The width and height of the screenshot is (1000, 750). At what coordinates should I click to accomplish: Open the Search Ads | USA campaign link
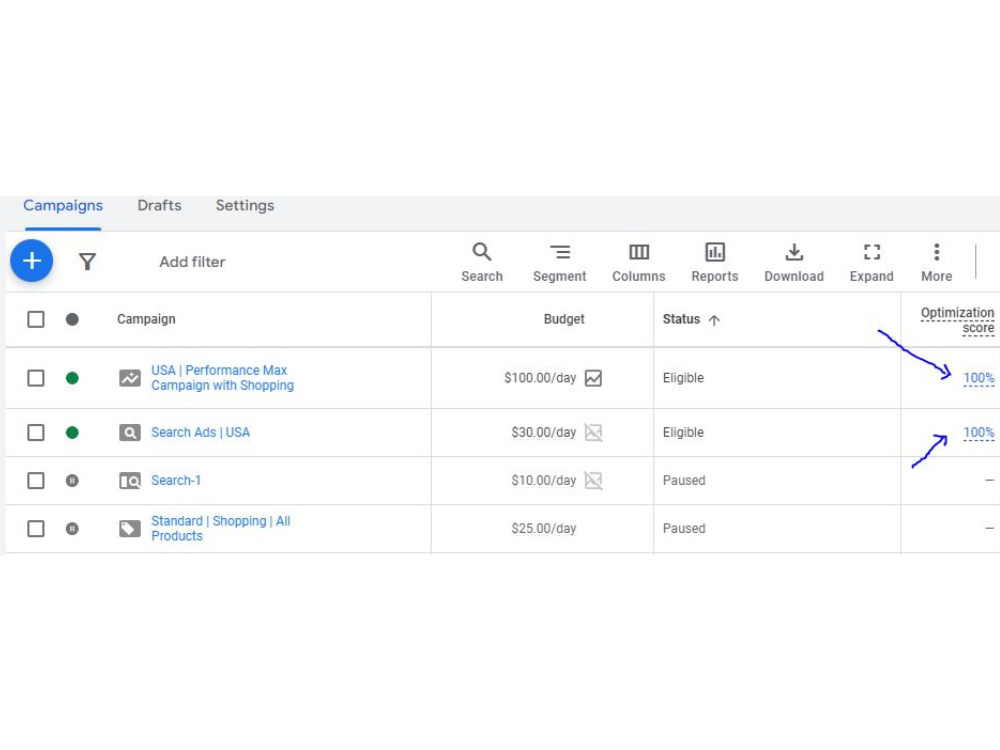click(200, 432)
